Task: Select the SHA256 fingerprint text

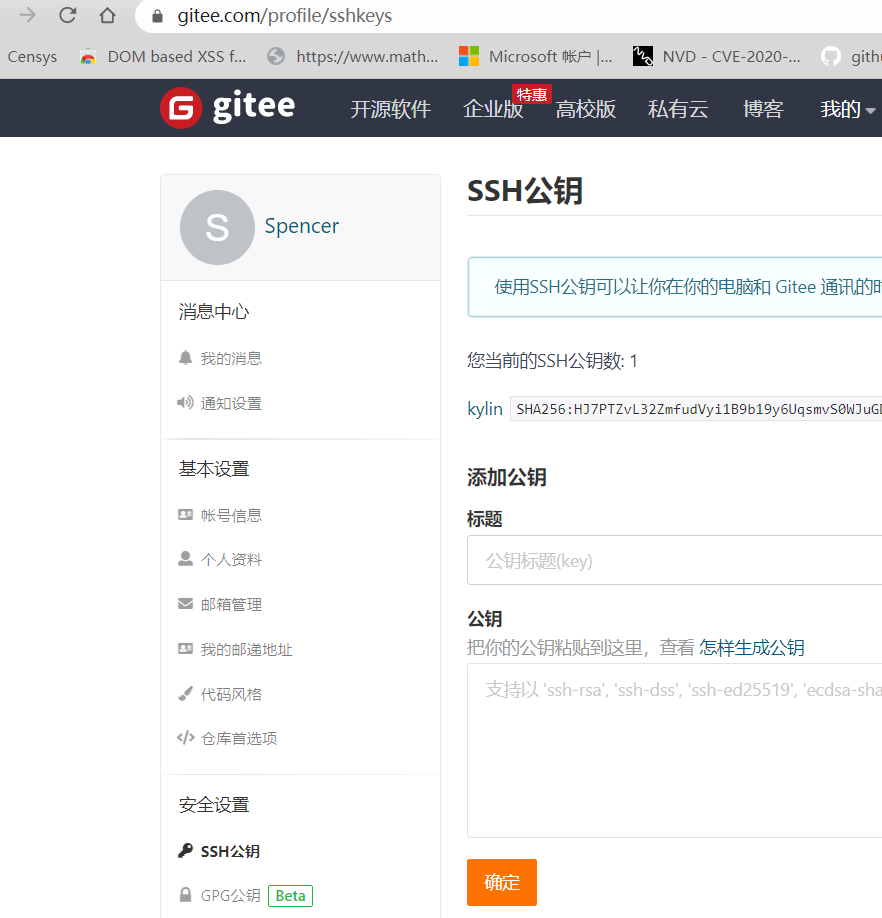Action: point(696,409)
